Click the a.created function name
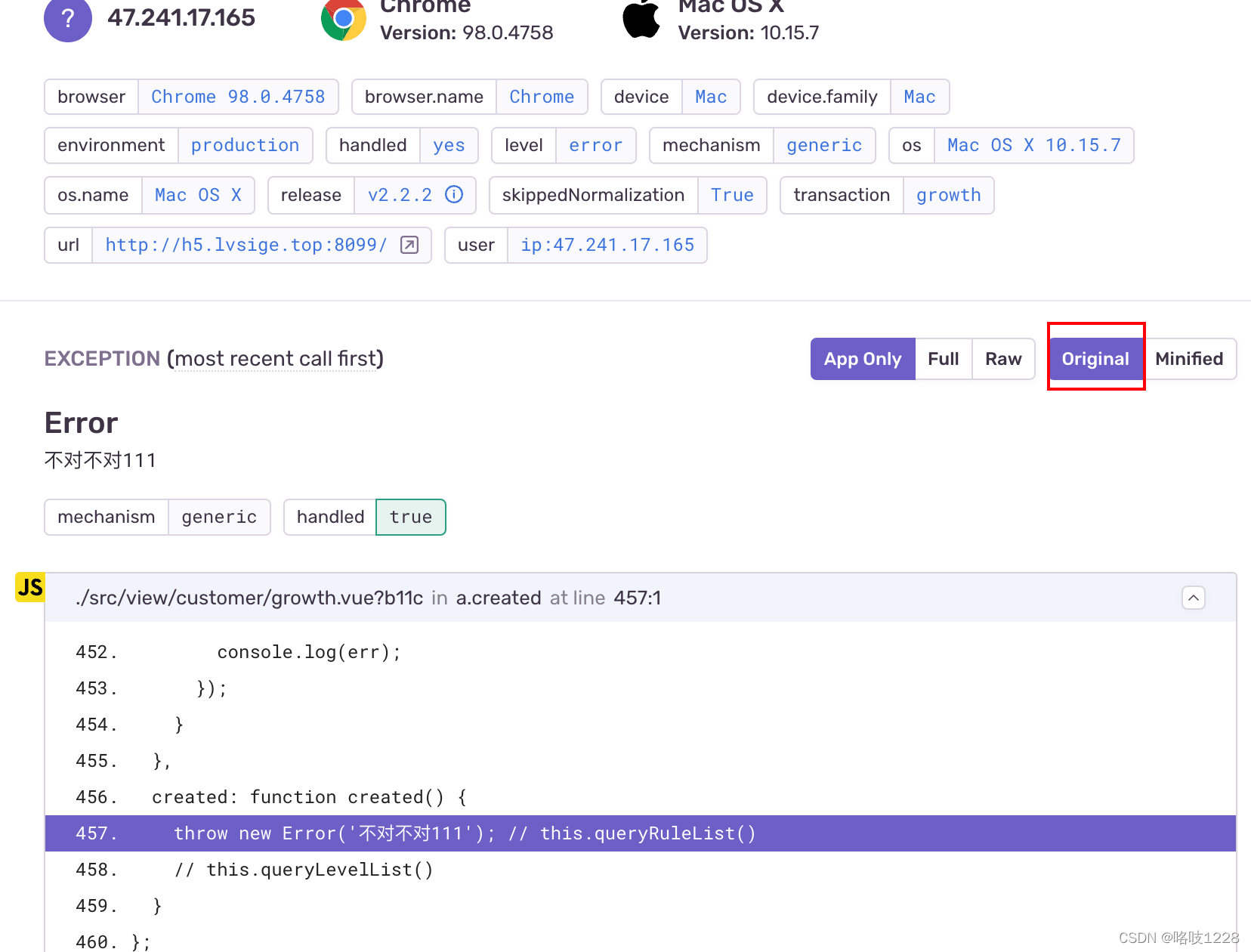The width and height of the screenshot is (1251, 952). coord(499,598)
